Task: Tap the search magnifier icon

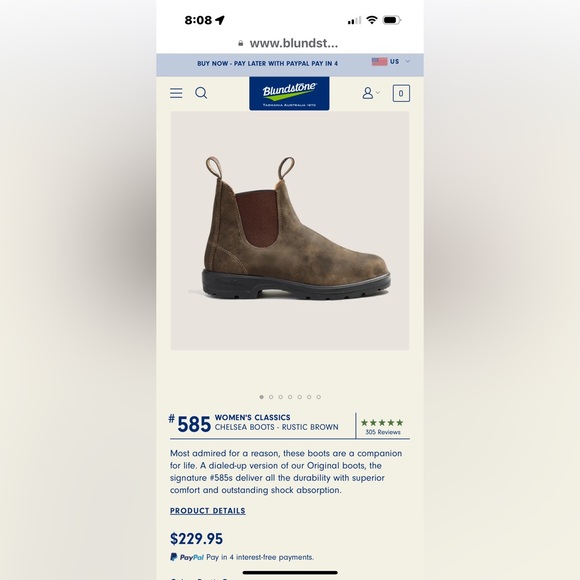Action: tap(201, 93)
